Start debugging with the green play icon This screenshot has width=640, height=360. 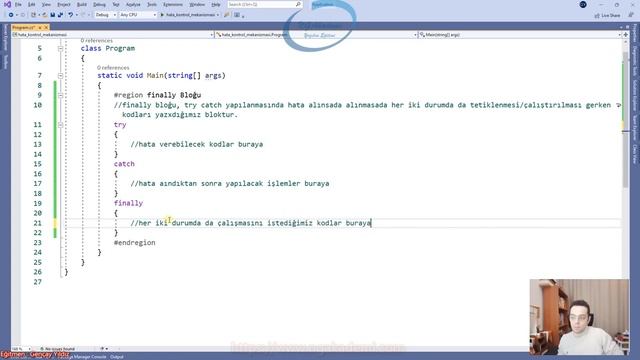point(162,15)
